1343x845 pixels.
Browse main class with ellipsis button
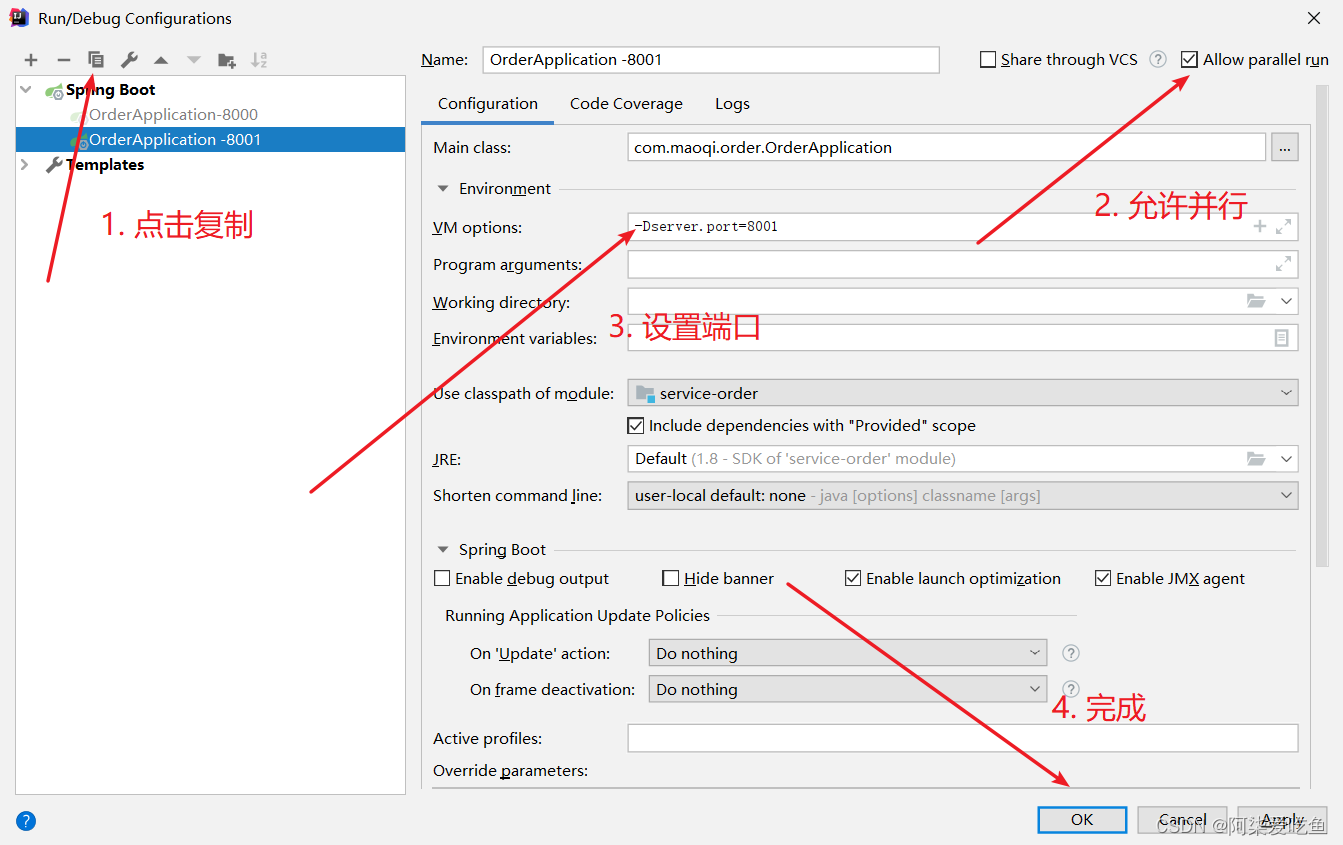tap(1285, 148)
